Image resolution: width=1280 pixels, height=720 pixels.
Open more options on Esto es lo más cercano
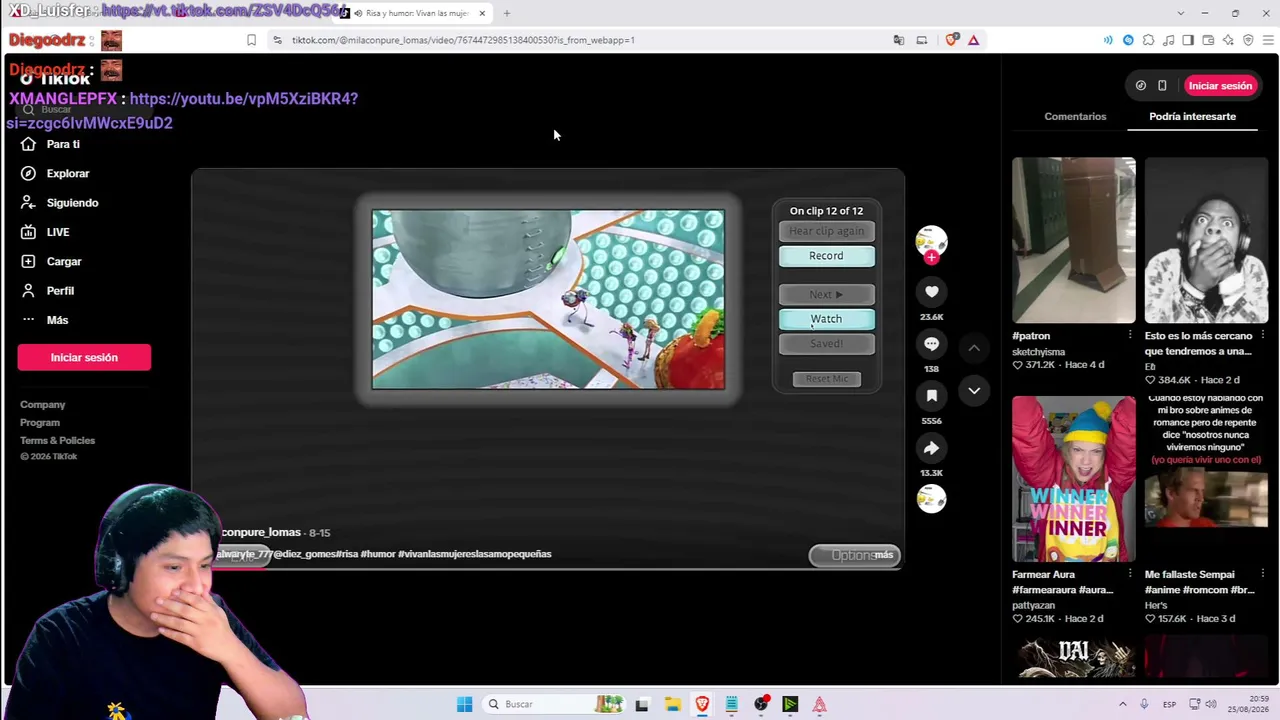coord(1263,336)
